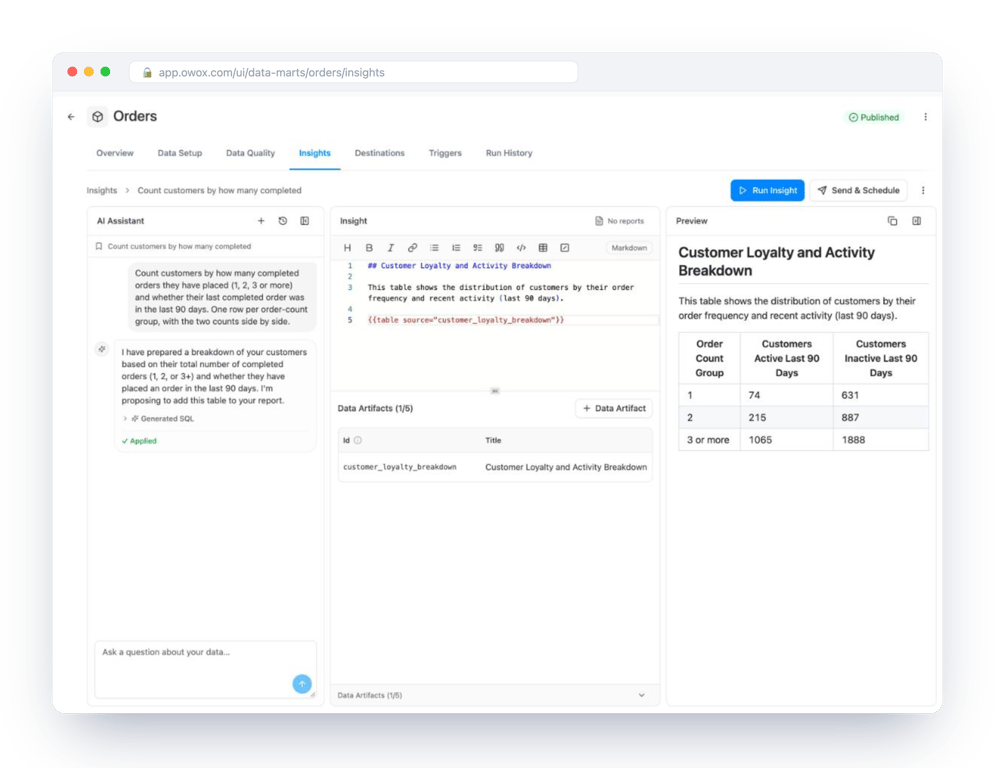The width and height of the screenshot is (995, 768).
Task: Insert a blockquote in the editor
Action: point(499,248)
